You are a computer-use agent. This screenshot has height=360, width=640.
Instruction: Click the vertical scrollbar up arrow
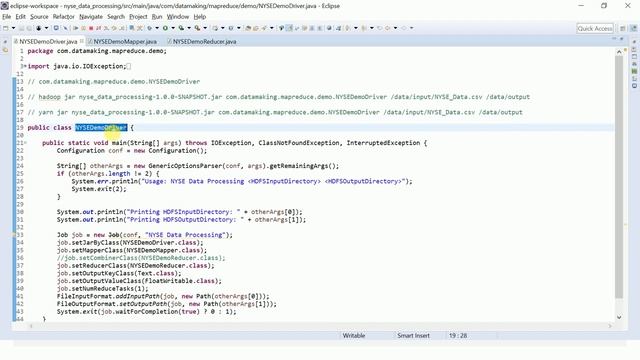[619, 52]
